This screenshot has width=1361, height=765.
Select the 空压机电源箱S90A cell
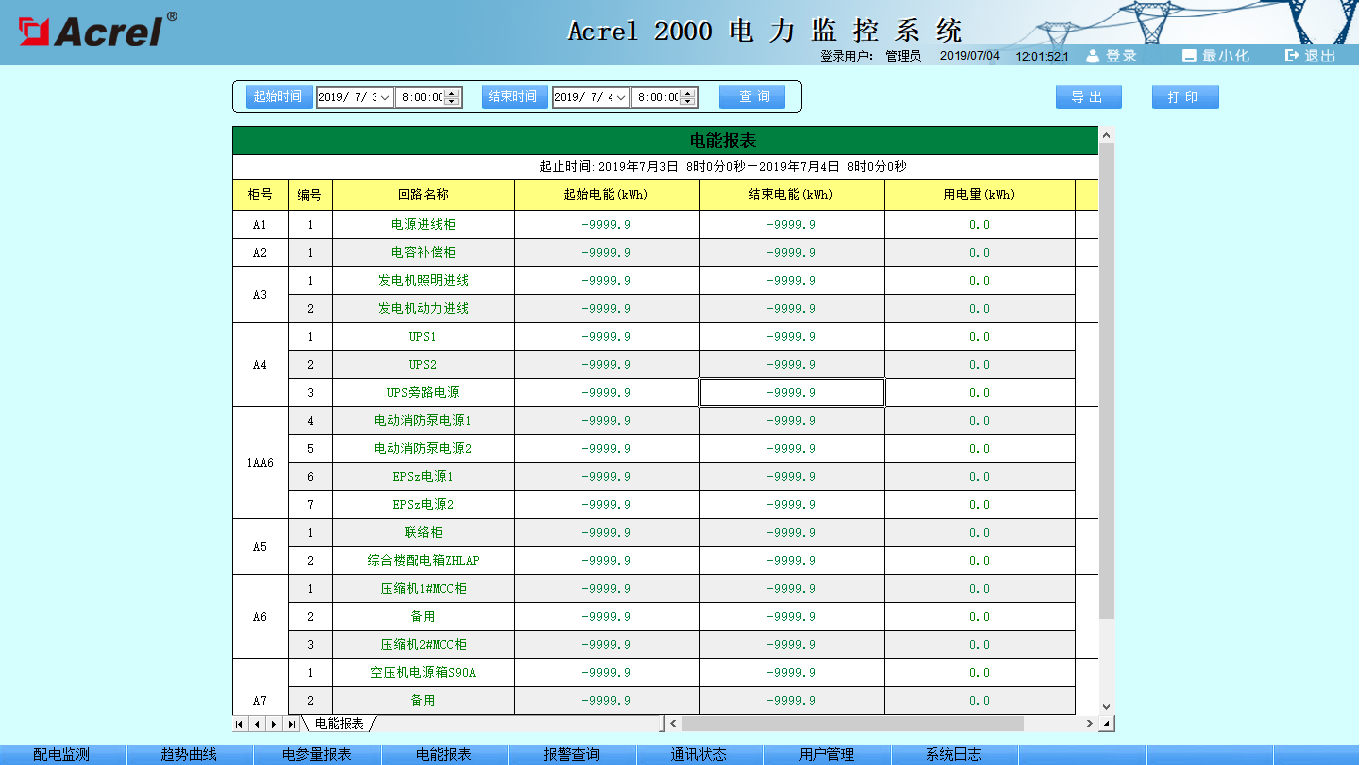[423, 673]
